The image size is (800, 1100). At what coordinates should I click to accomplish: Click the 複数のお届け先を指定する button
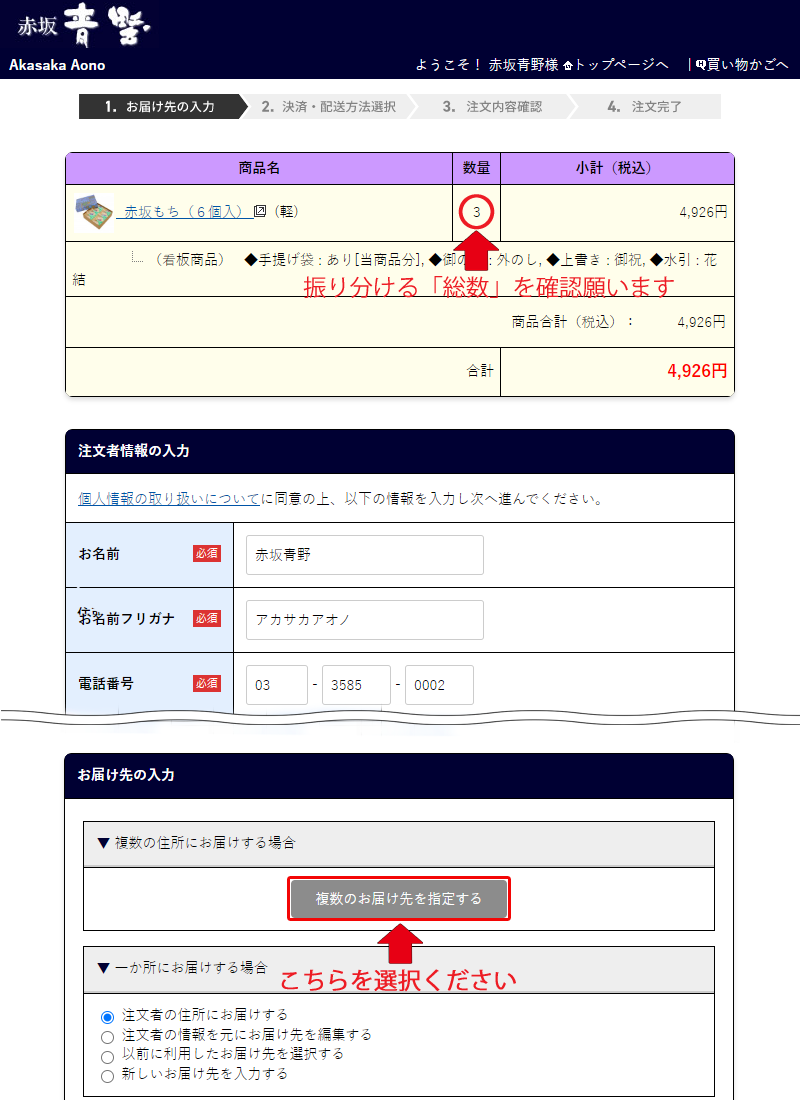click(x=398, y=898)
